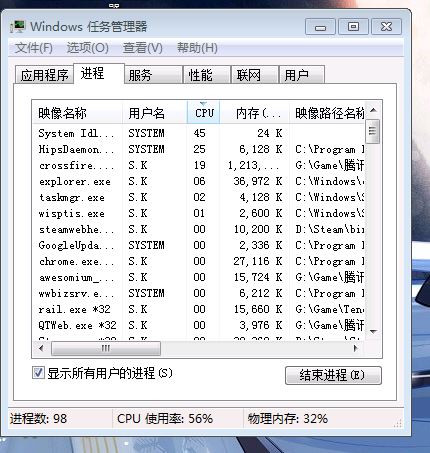Open the 帮助(H) menu

coord(197,48)
